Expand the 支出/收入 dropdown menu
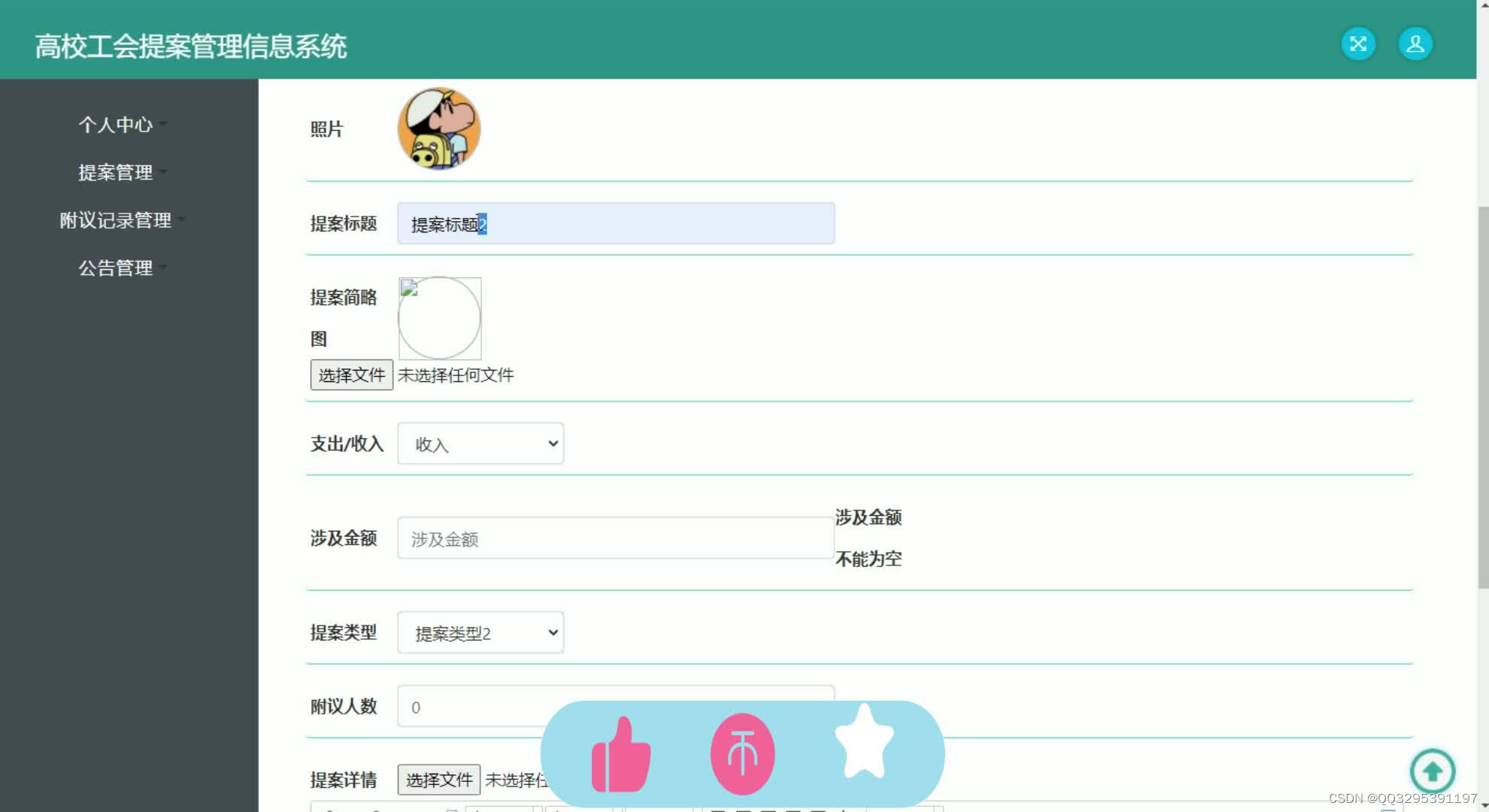The height and width of the screenshot is (812, 1489). coord(481,444)
